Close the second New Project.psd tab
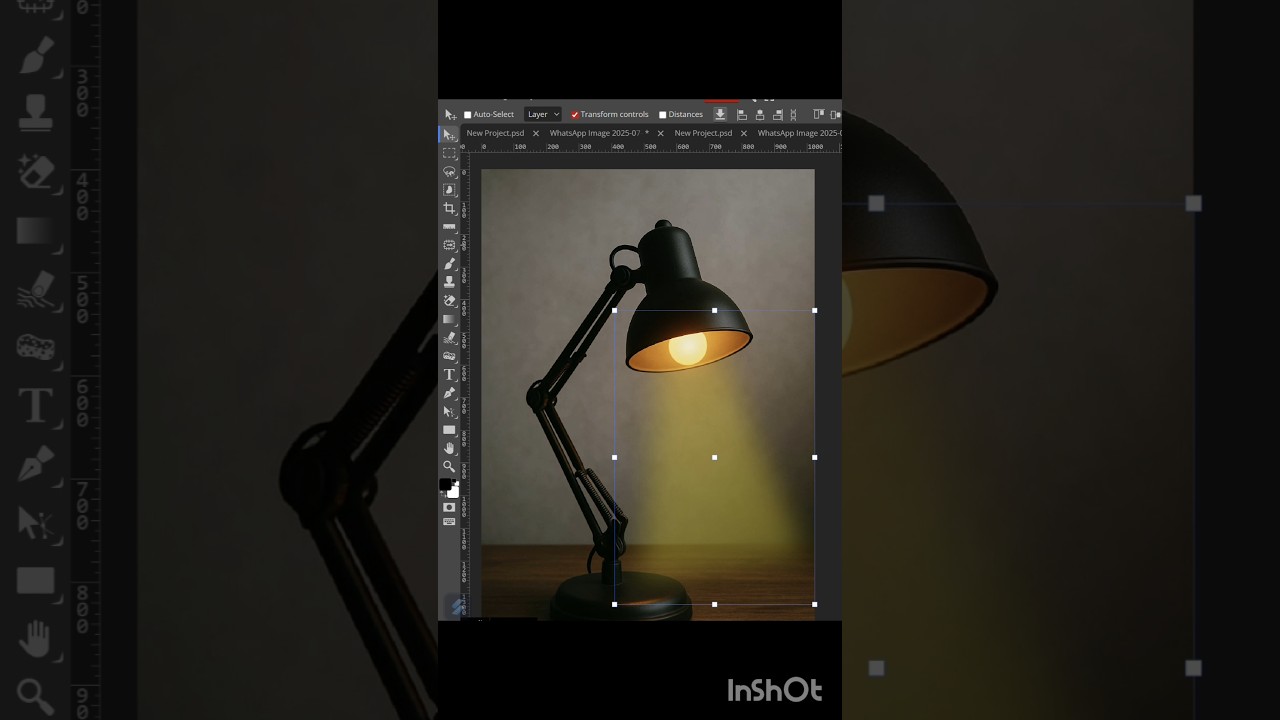 (x=743, y=133)
